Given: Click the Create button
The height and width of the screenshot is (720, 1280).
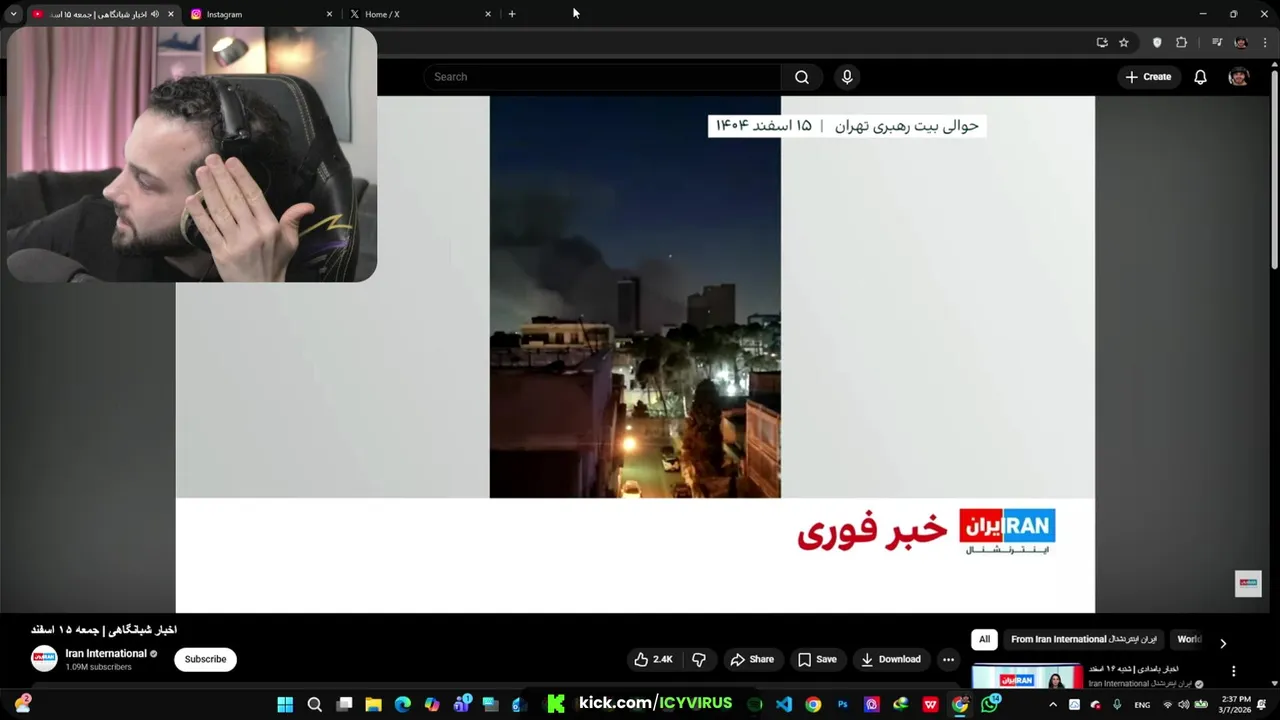Looking at the screenshot, I should [1148, 77].
